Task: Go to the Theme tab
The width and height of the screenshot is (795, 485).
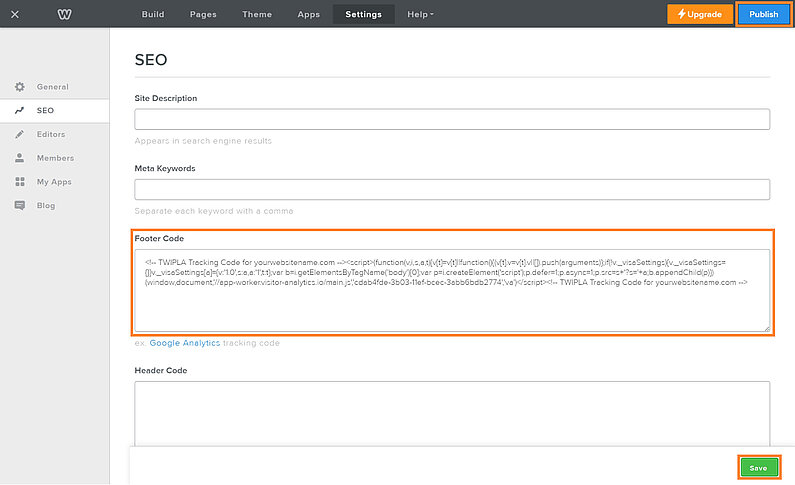Action: click(x=256, y=14)
